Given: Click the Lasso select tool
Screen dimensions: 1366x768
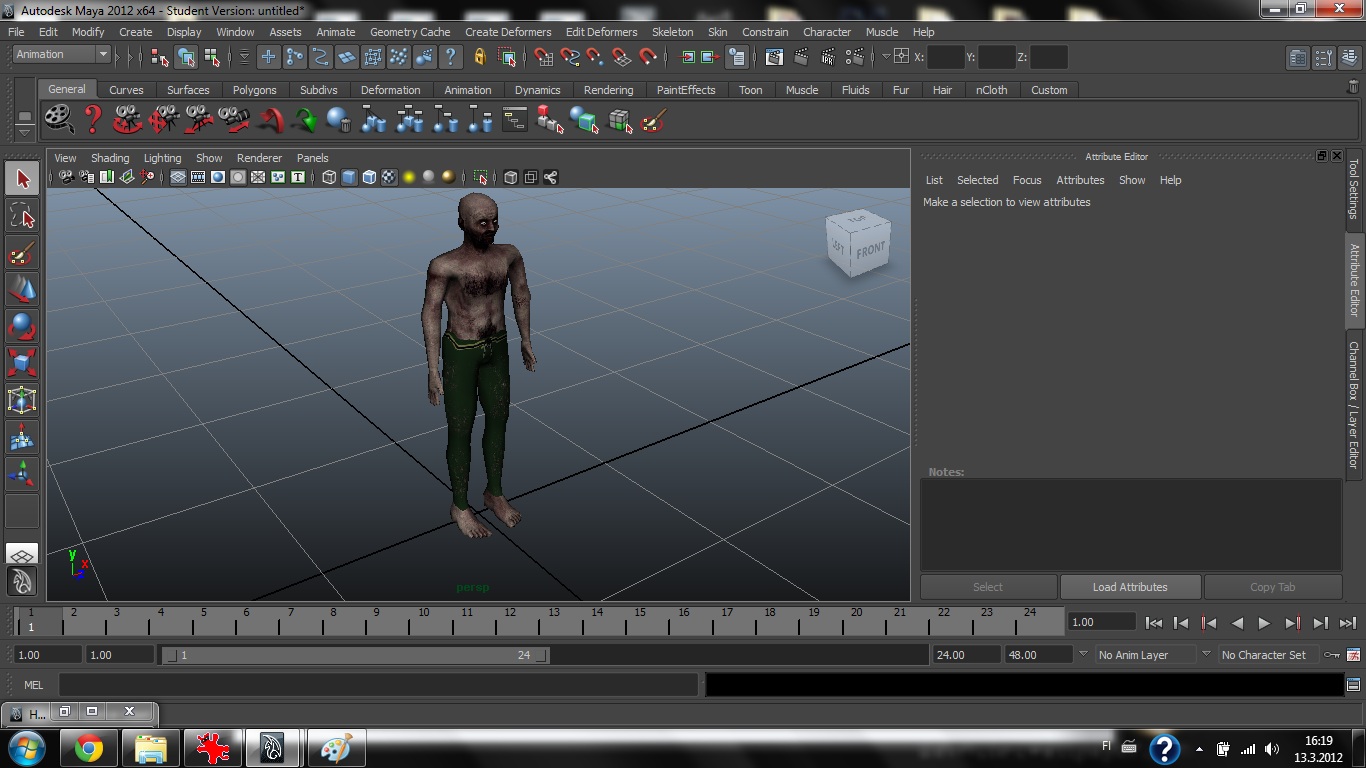Looking at the screenshot, I should click(22, 215).
